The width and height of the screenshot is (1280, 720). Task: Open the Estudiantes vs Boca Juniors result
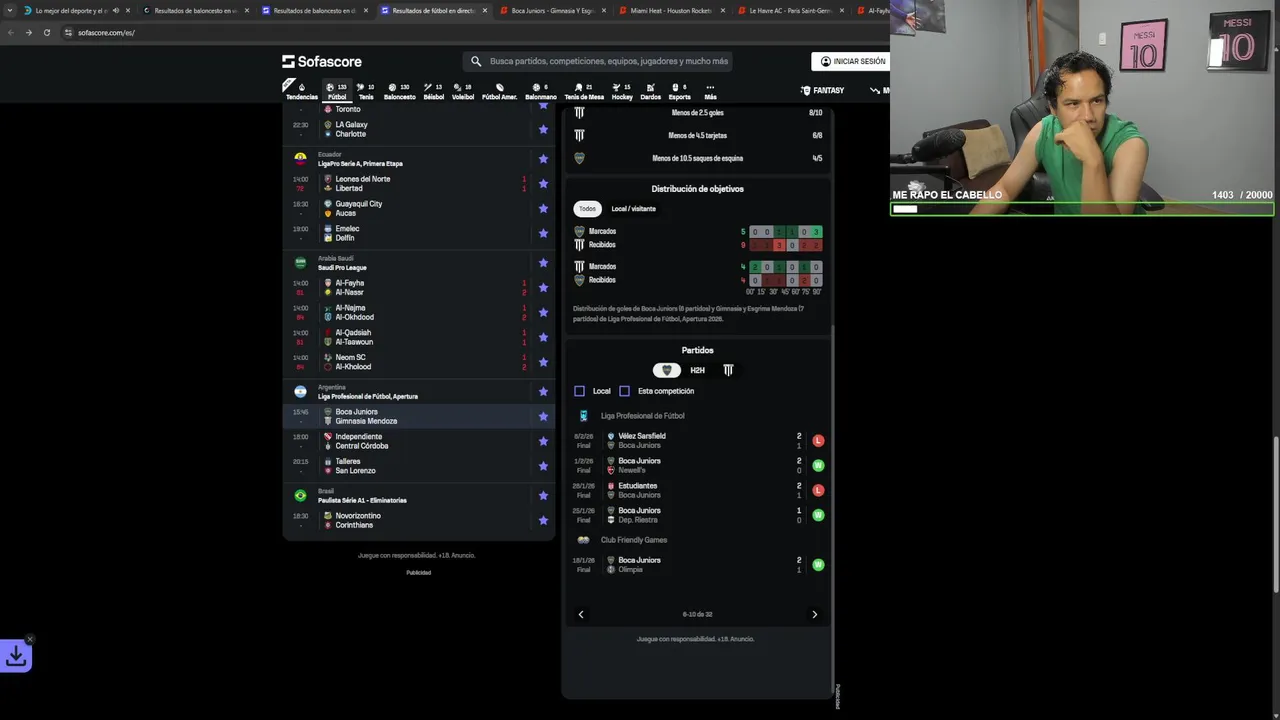click(698, 490)
